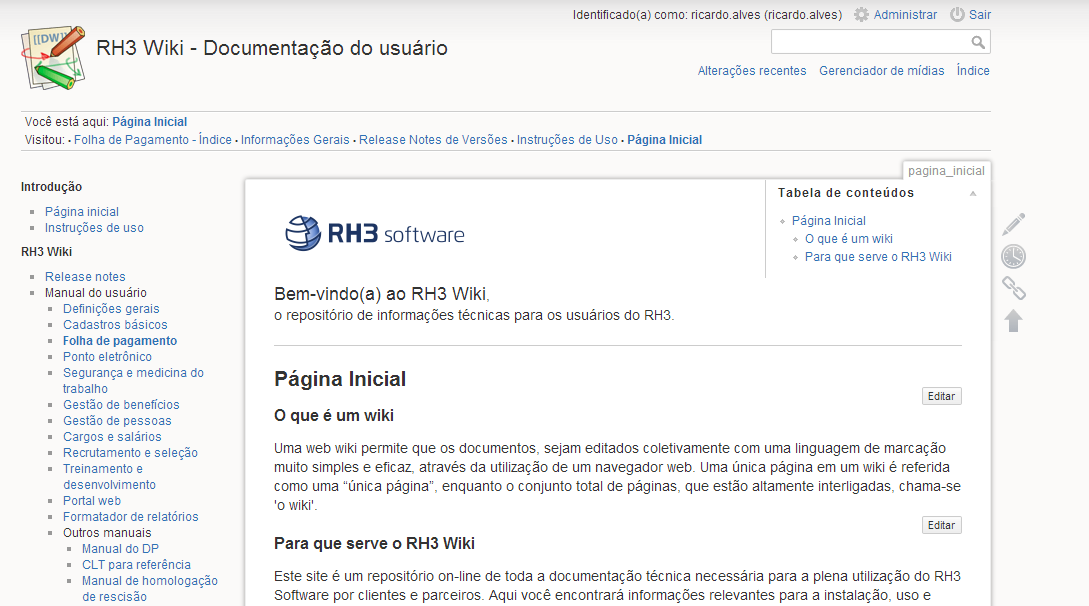Click the search input field

(870, 42)
